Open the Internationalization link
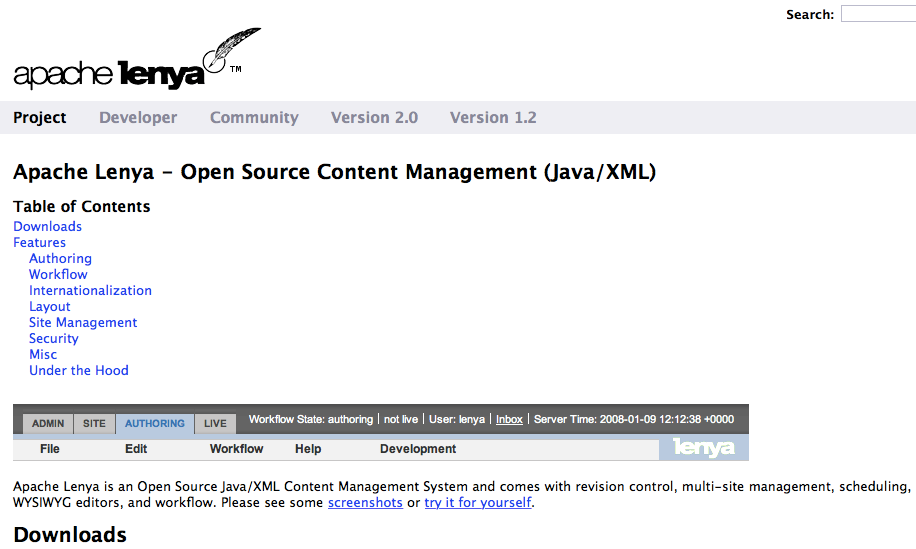The height and width of the screenshot is (549, 916). coord(90,290)
